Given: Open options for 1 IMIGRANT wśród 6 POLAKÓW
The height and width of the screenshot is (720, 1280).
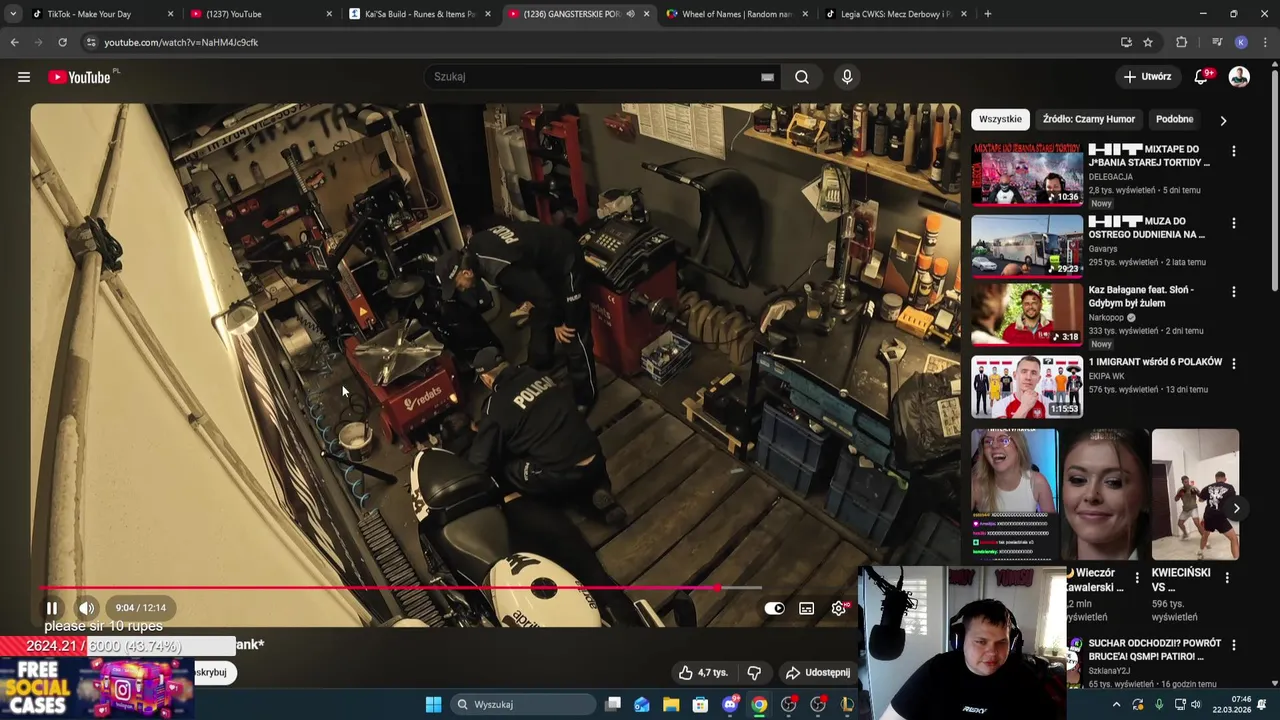Looking at the screenshot, I should tap(1233, 364).
